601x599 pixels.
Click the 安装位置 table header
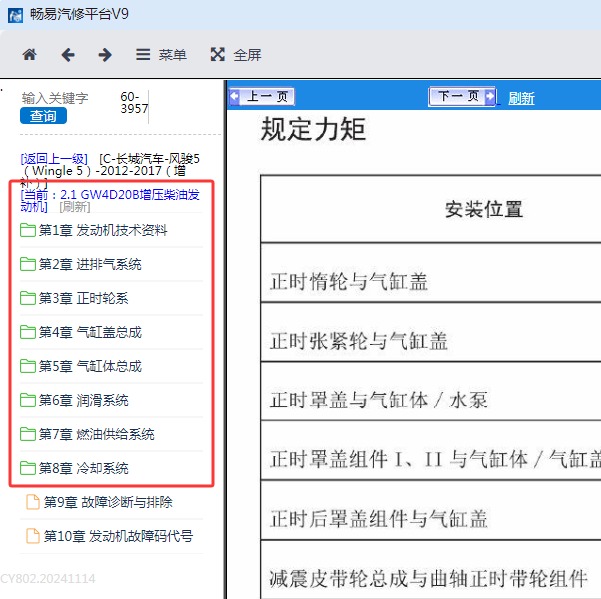484,209
